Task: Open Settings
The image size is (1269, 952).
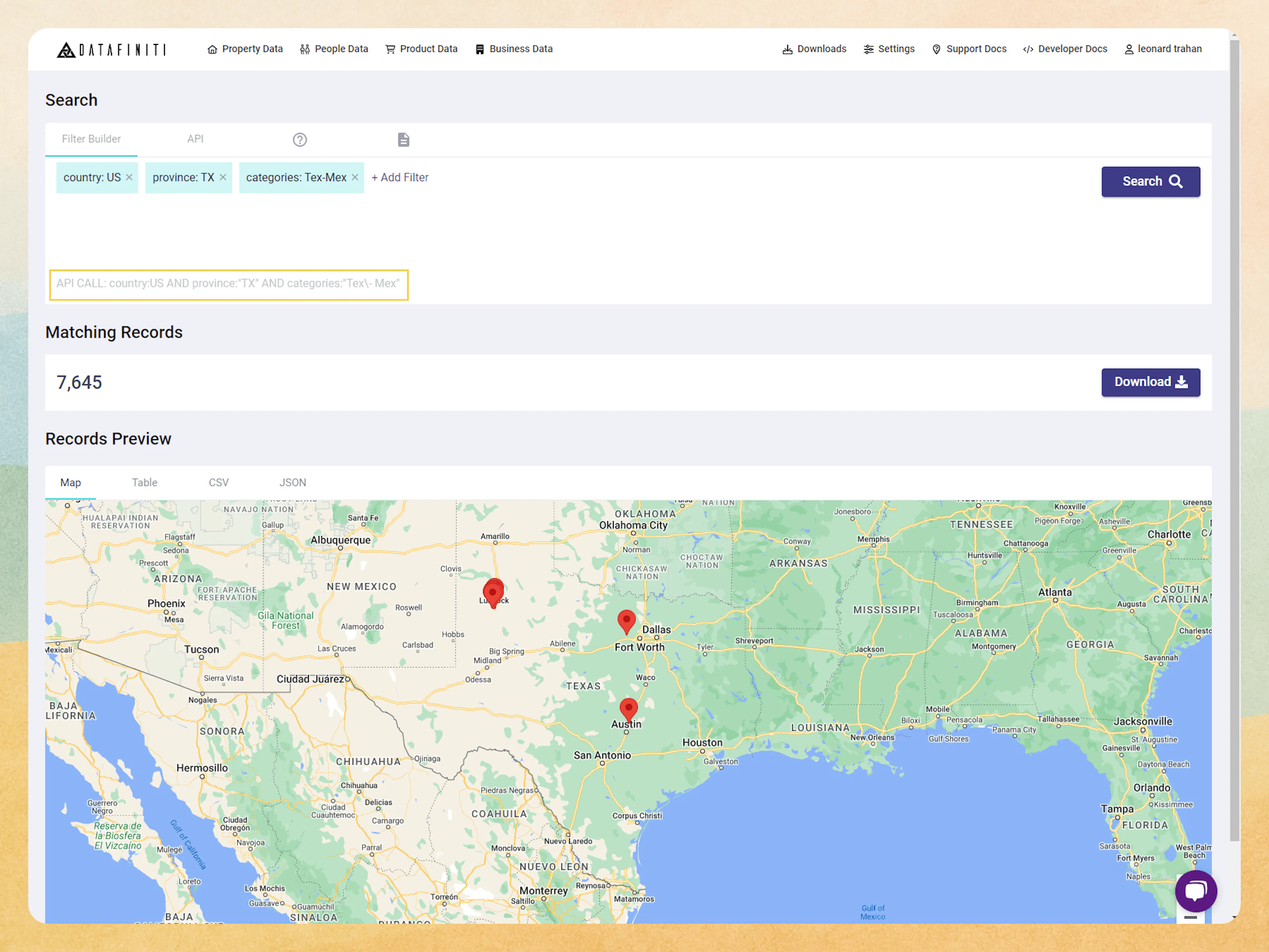Action: click(x=889, y=49)
